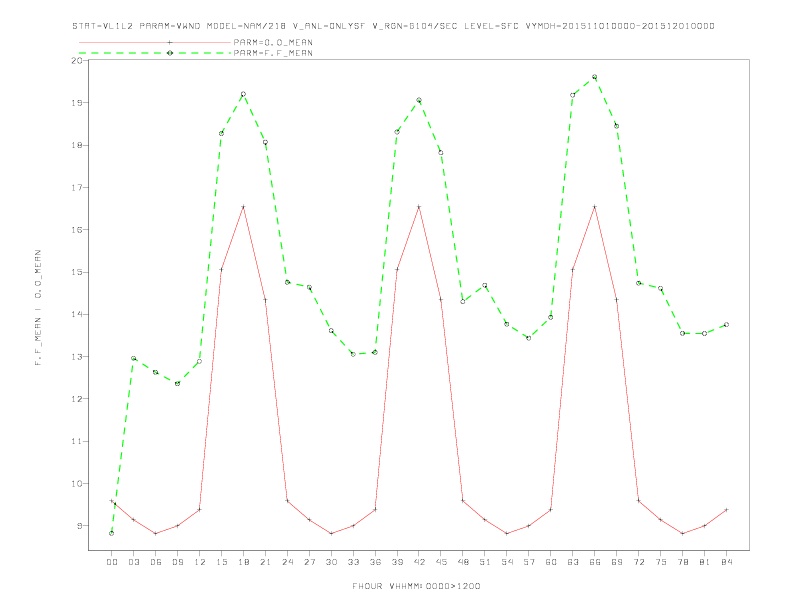
Task: Click the x-axis title FHOUR VHHMM
Action: pyautogui.click(x=416, y=586)
